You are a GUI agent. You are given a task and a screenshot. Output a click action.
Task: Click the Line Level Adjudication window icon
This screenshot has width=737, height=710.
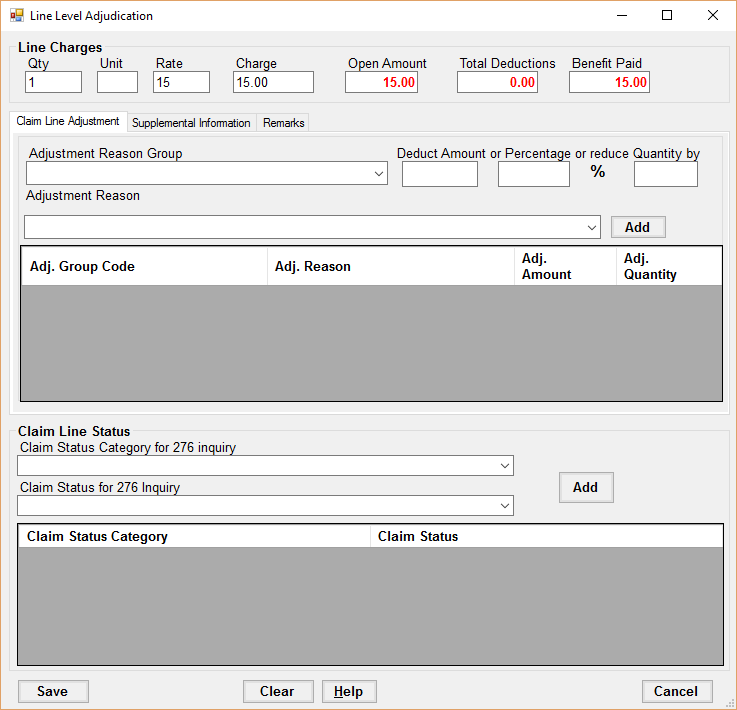(16, 16)
